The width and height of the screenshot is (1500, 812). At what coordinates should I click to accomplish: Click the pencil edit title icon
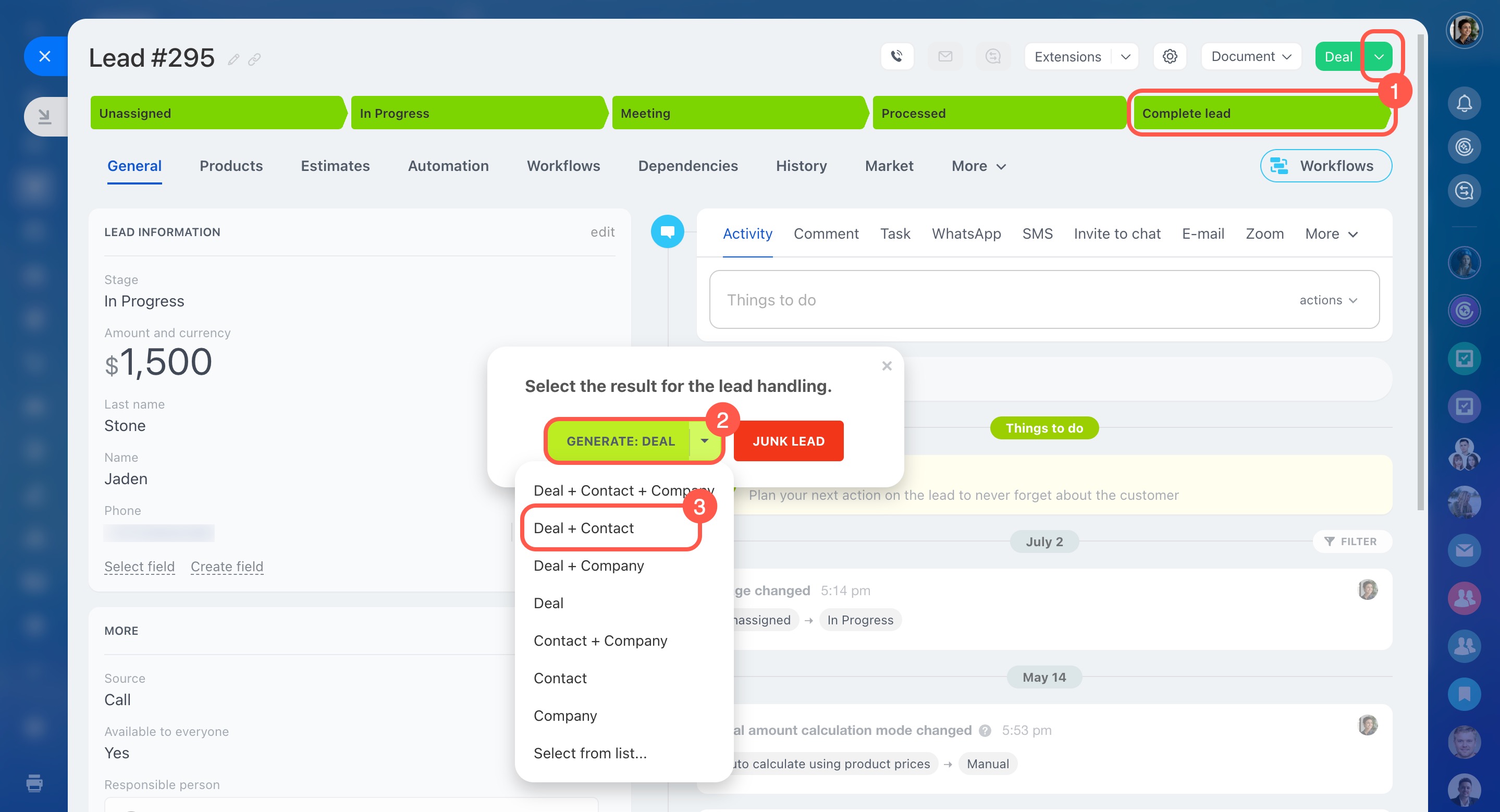pos(233,59)
